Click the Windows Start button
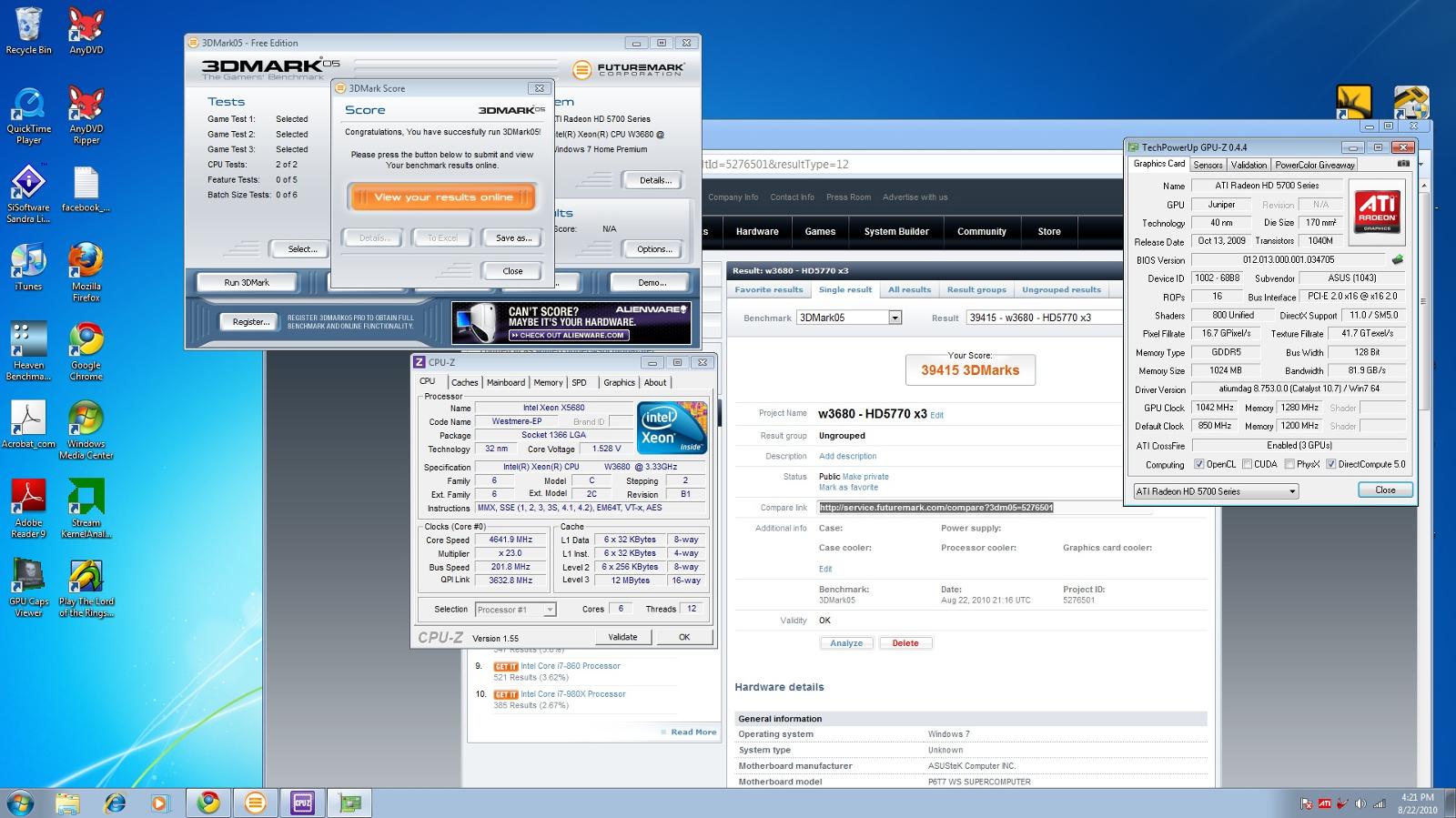The width and height of the screenshot is (1456, 818). tap(20, 803)
